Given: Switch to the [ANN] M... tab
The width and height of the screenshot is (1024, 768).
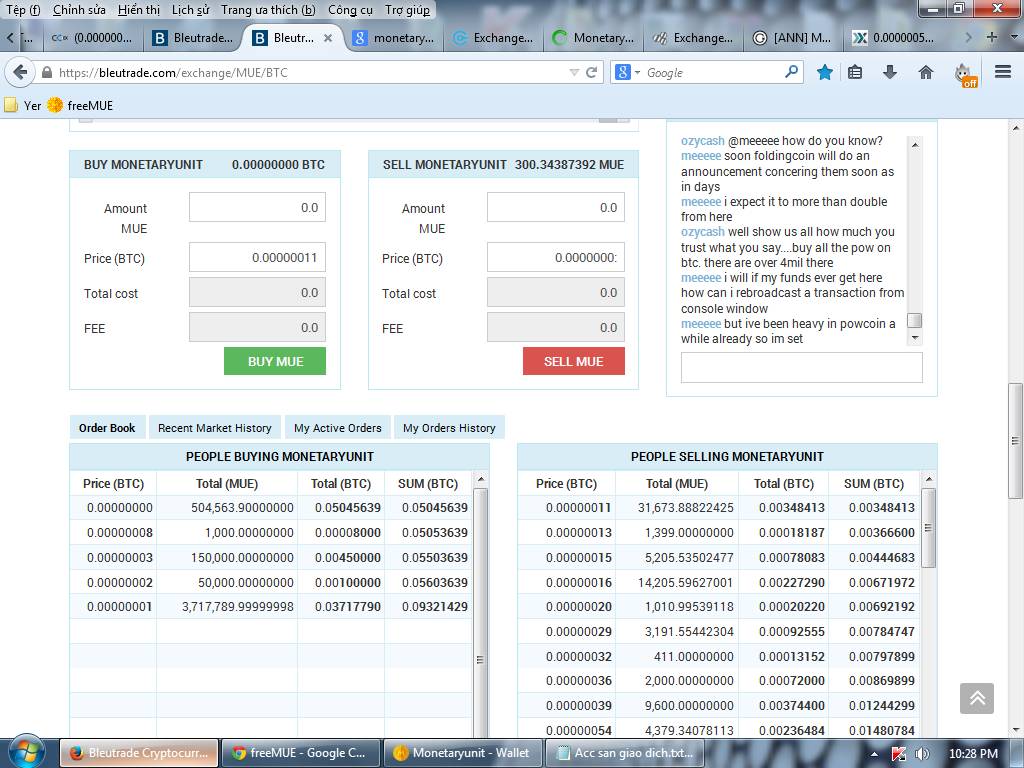Looking at the screenshot, I should 792,38.
